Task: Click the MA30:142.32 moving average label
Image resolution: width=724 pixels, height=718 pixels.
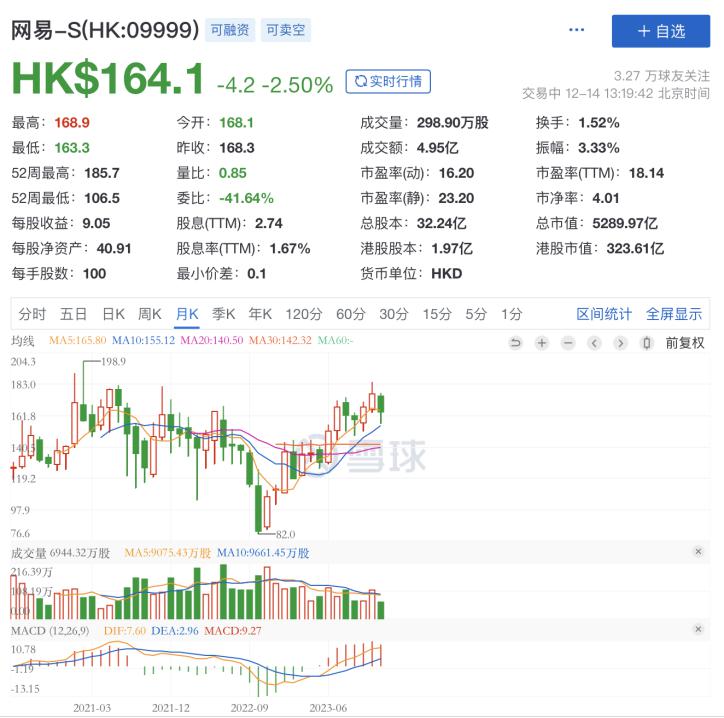Action: [280, 340]
